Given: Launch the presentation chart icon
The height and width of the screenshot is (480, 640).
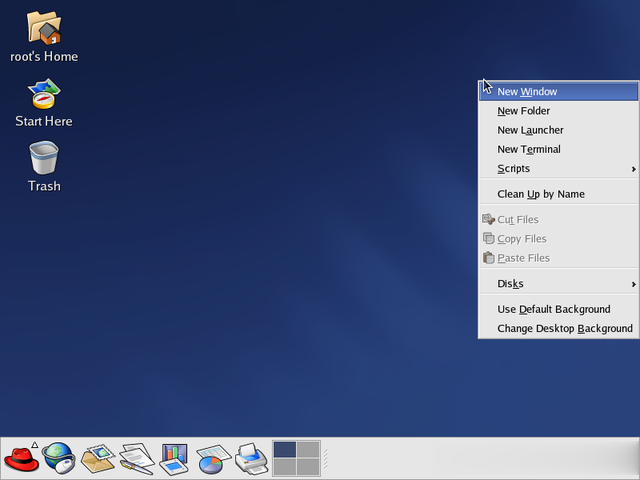Looking at the screenshot, I should [x=174, y=459].
